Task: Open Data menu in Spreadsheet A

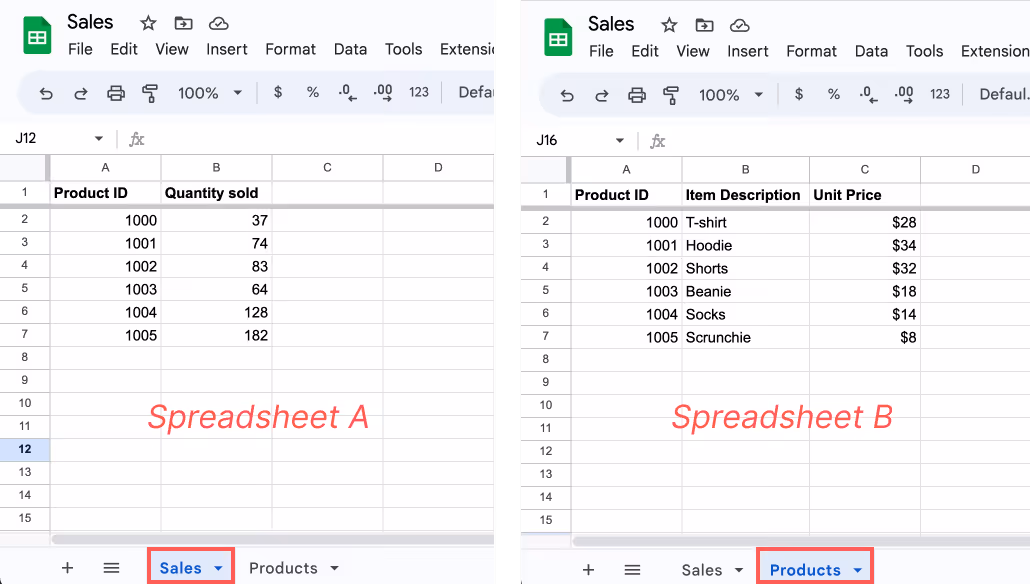Action: coord(350,49)
